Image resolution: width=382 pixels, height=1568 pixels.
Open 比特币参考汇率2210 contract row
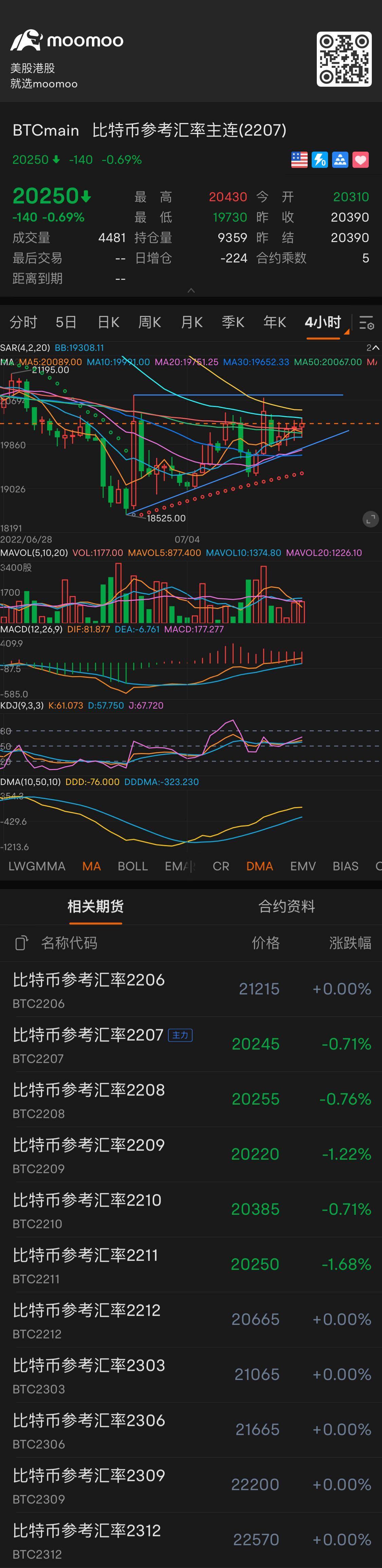(191, 1209)
